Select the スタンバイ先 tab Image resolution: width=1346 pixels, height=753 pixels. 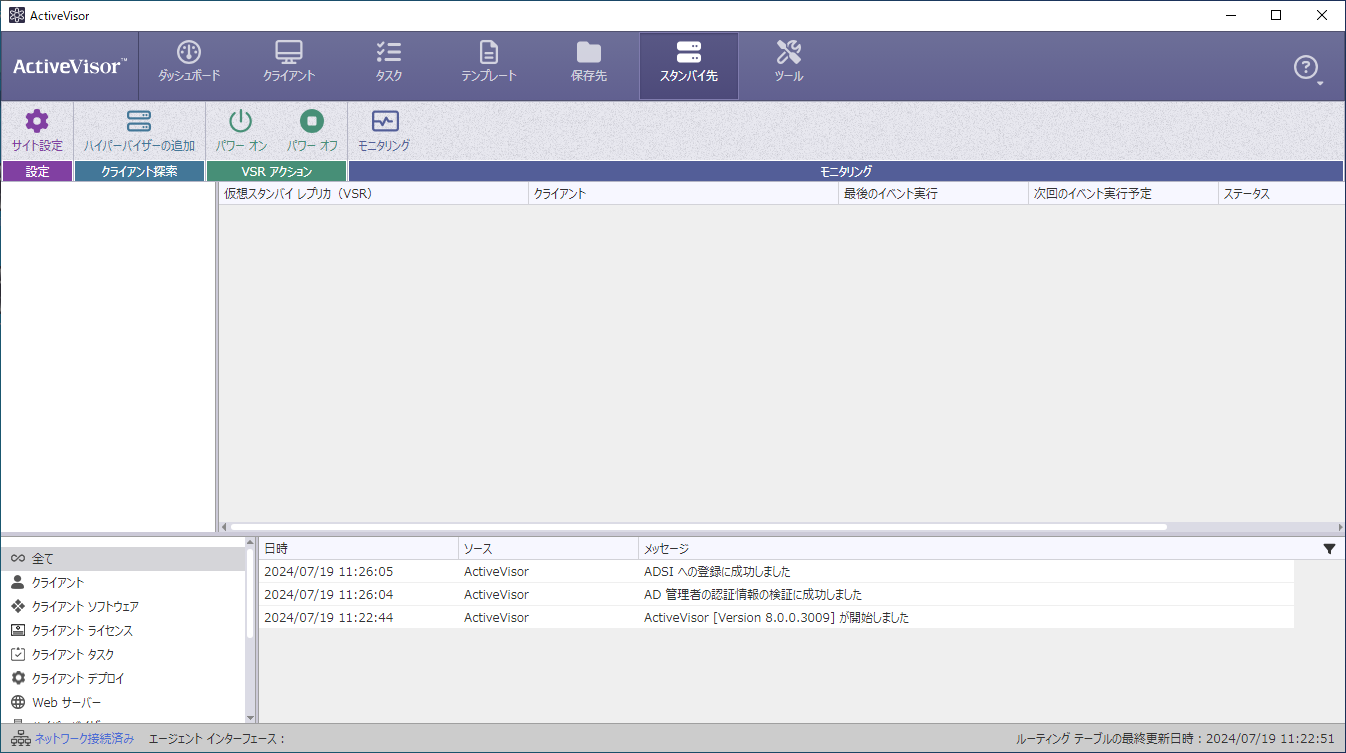coord(689,66)
